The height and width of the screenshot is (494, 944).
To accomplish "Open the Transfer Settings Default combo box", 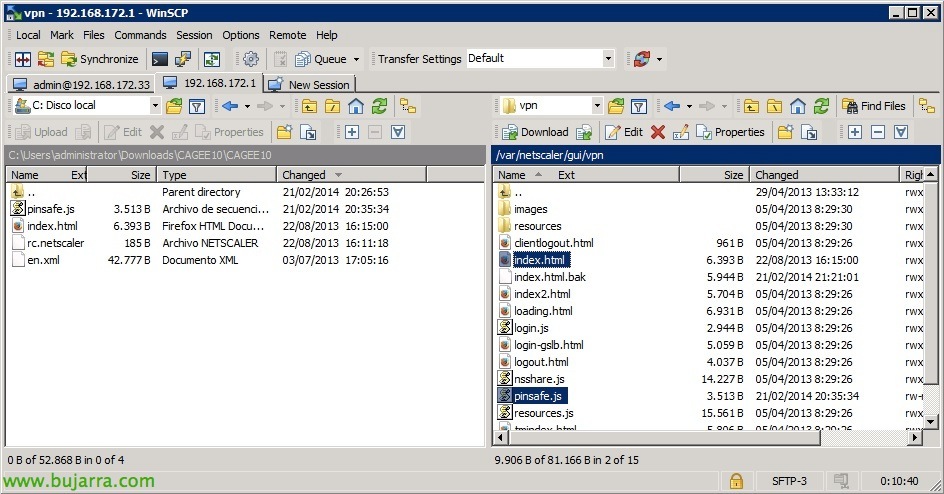I will click(x=541, y=58).
